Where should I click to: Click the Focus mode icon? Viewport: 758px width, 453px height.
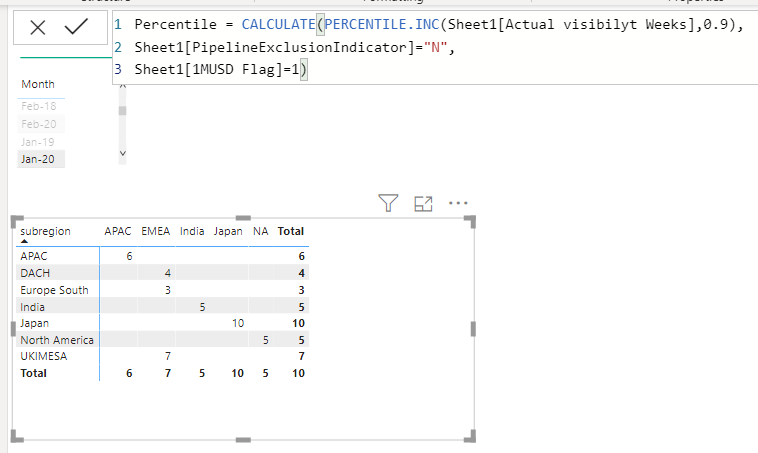423,204
